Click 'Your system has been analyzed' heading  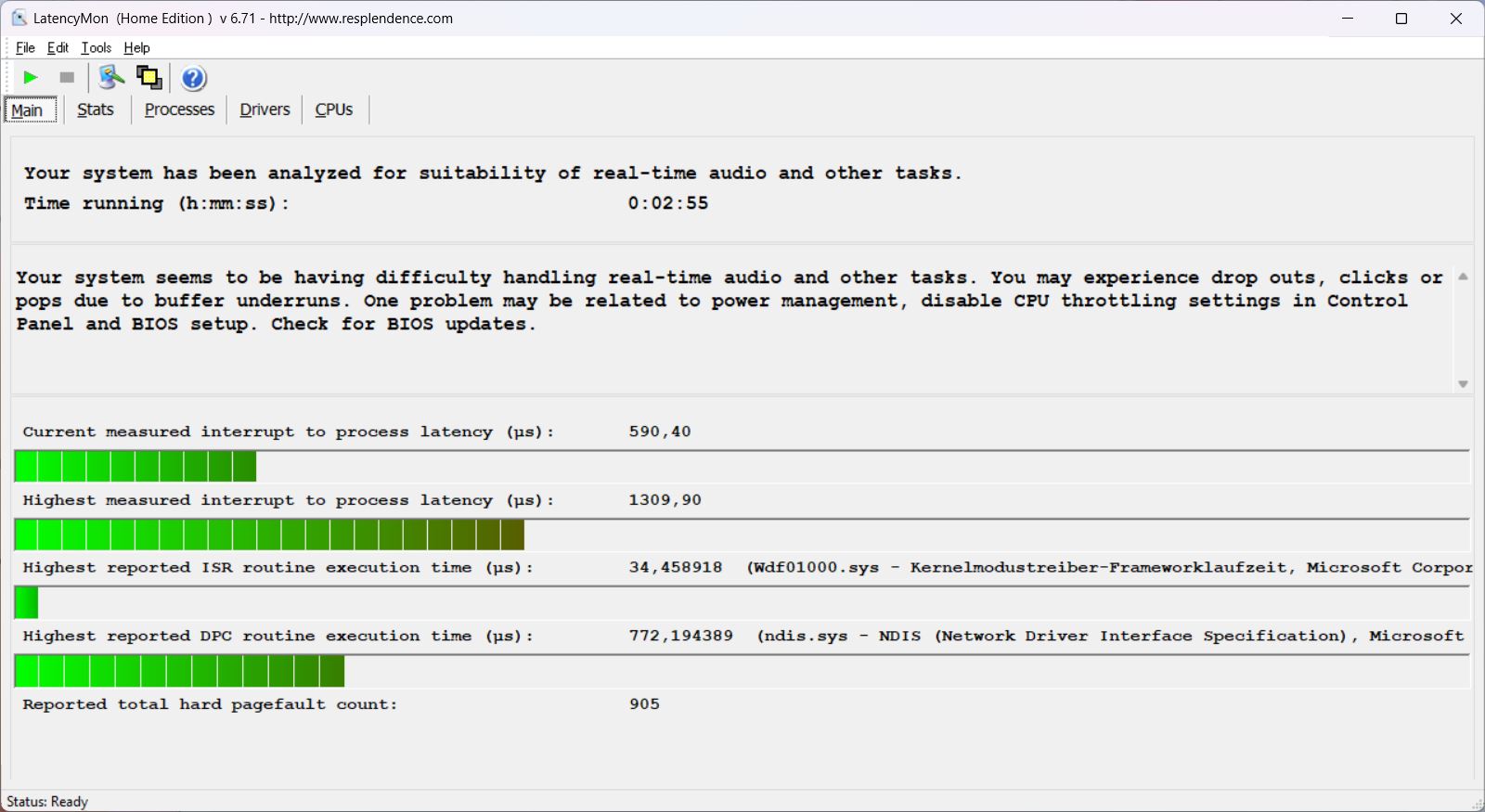[x=493, y=173]
